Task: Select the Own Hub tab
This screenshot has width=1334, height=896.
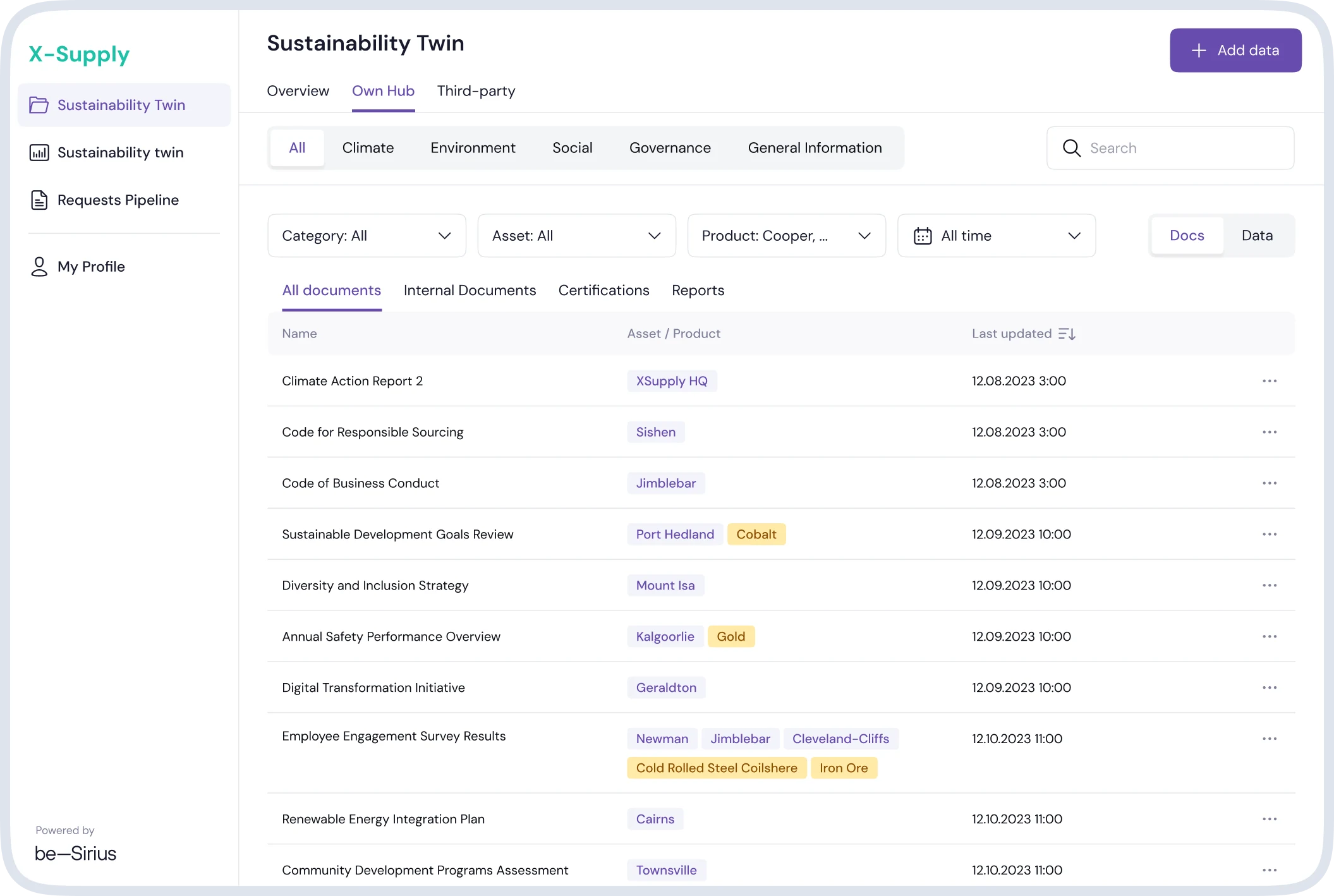Action: [x=383, y=91]
